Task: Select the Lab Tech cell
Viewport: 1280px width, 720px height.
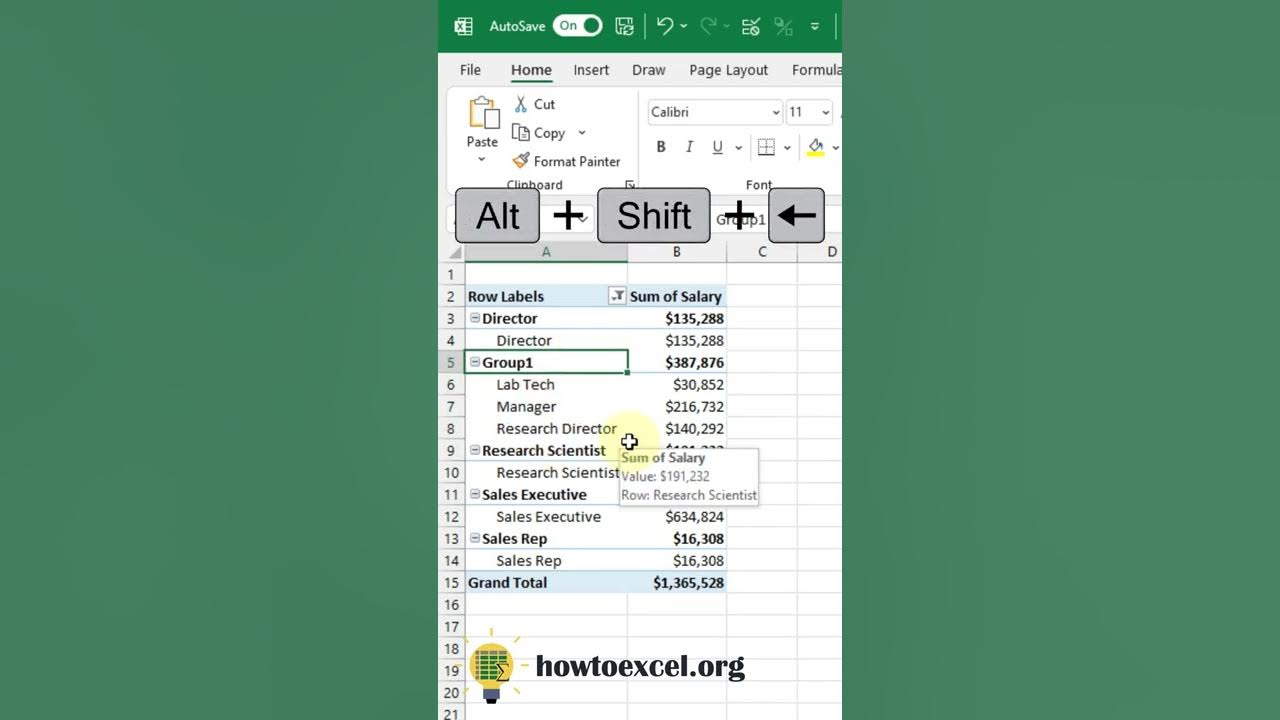Action: pos(546,384)
